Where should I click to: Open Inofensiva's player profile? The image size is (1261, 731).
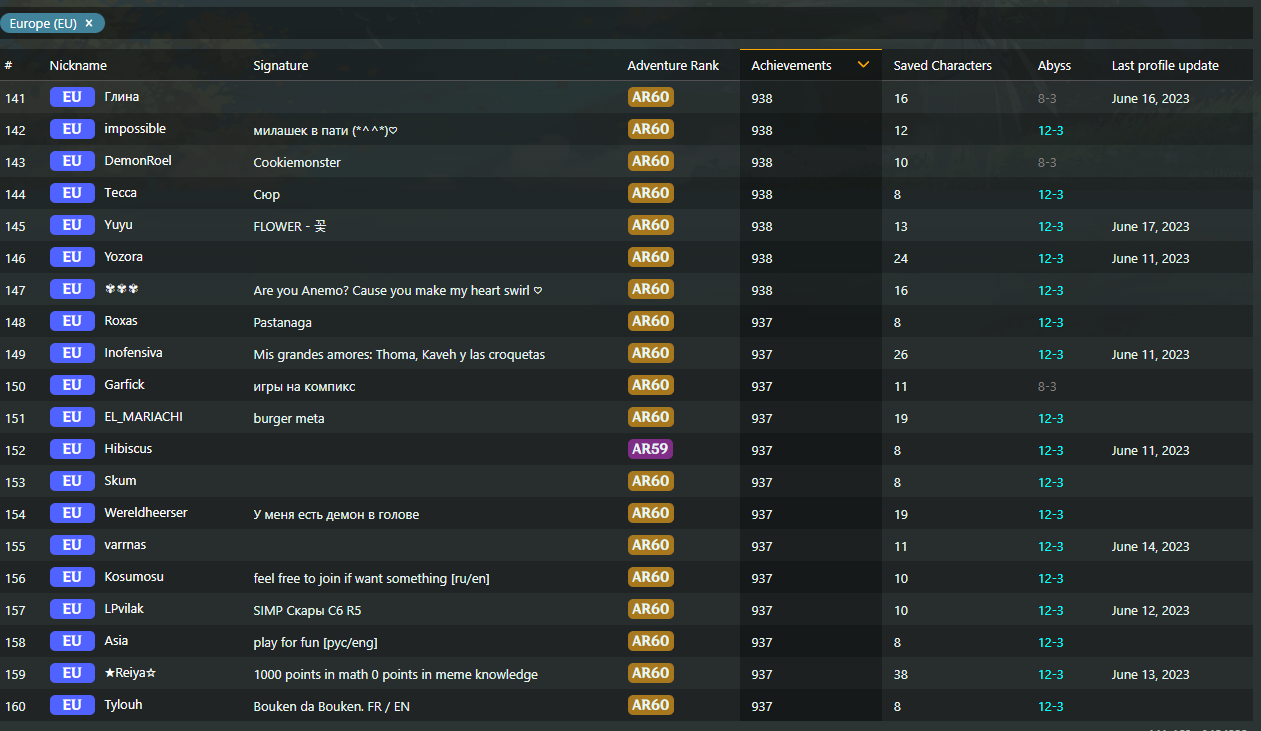point(133,353)
